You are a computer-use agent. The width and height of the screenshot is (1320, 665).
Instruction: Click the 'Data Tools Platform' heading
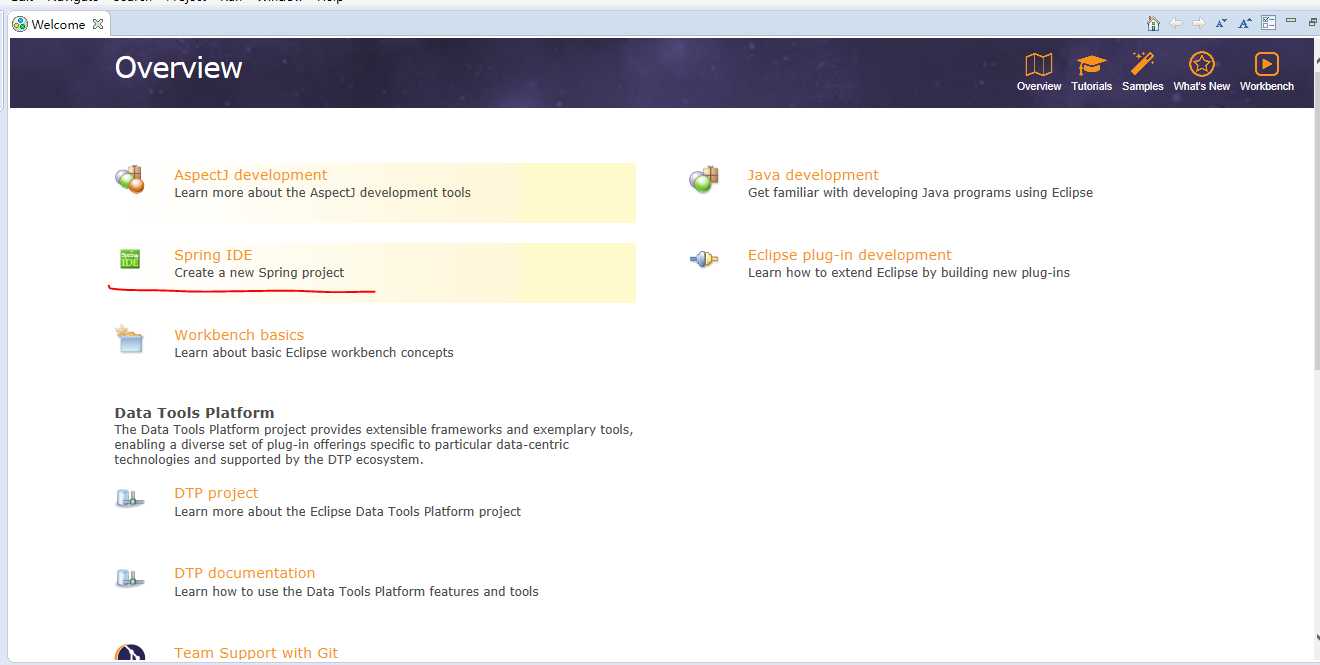tap(194, 413)
